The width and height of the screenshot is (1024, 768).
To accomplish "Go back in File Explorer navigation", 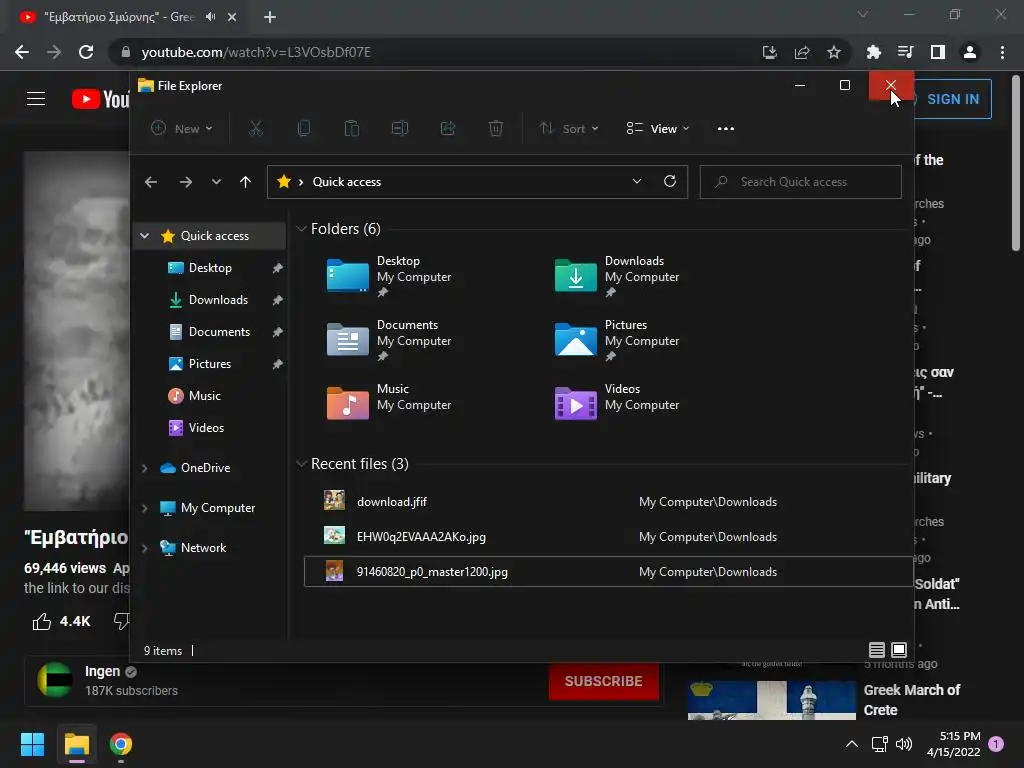I will pyautogui.click(x=151, y=182).
